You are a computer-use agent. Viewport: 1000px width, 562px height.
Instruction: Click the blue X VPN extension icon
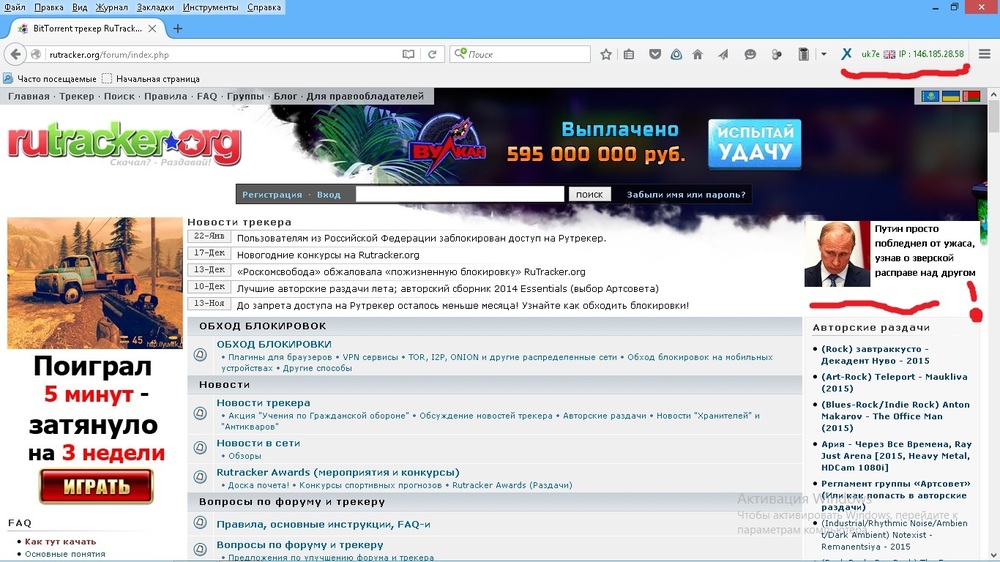(x=846, y=54)
